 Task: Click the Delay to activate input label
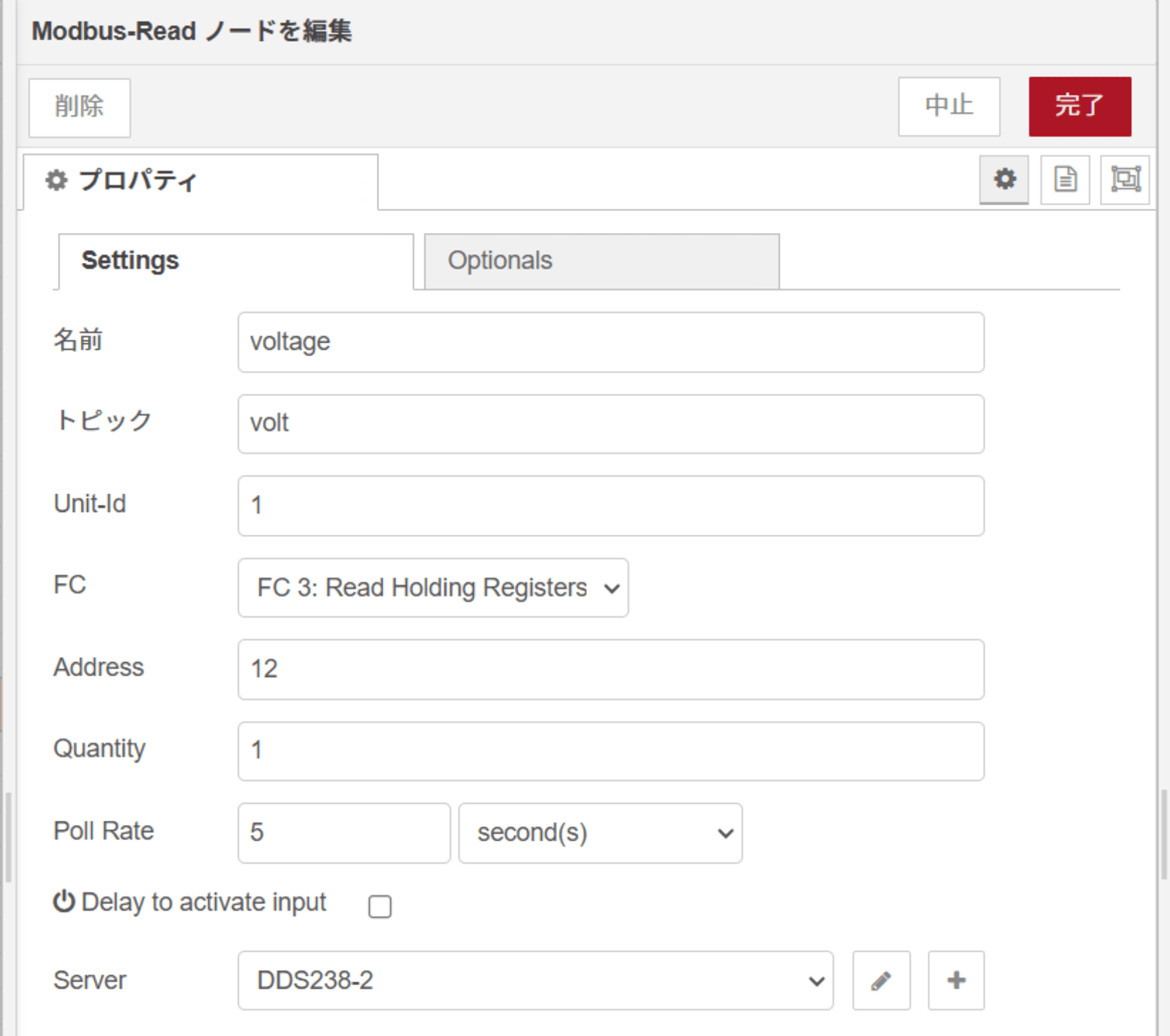click(204, 903)
